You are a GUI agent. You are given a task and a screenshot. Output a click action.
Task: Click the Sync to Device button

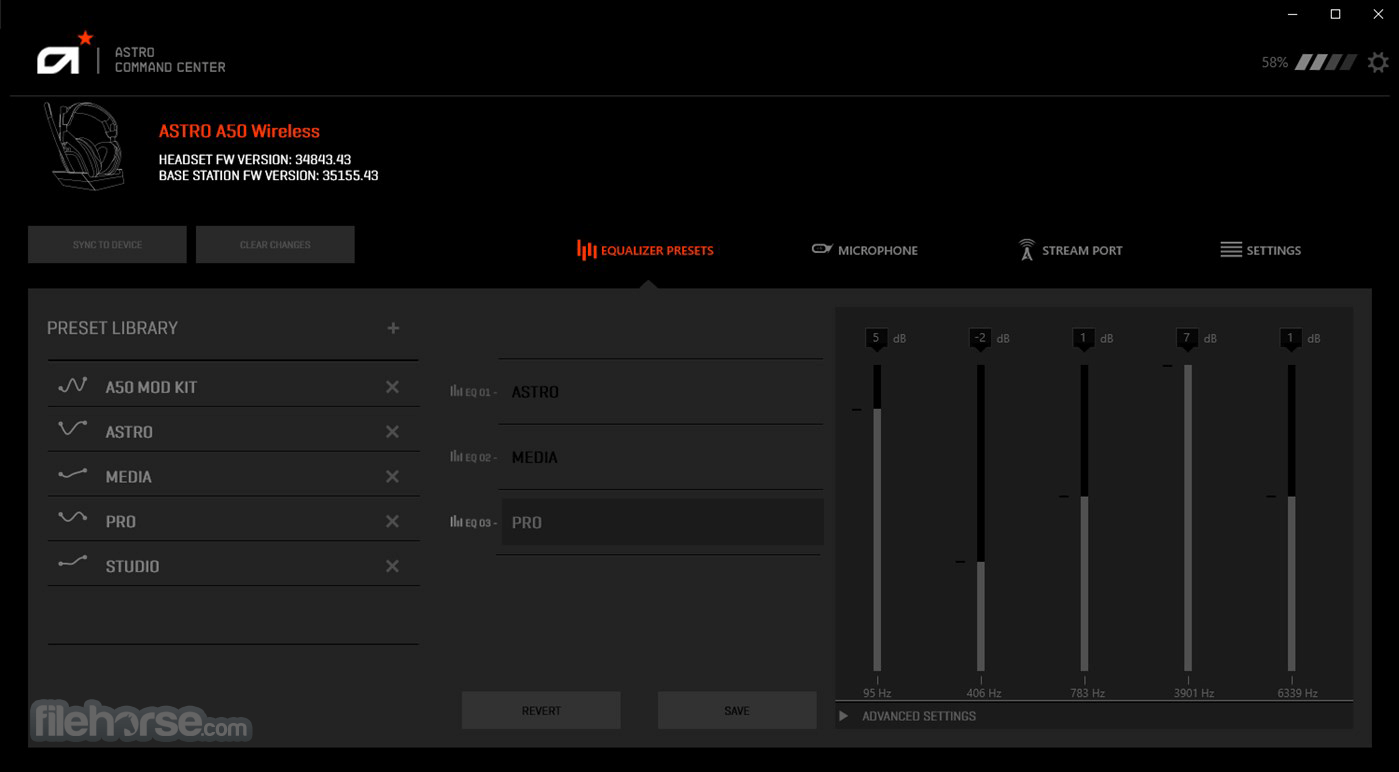[107, 245]
